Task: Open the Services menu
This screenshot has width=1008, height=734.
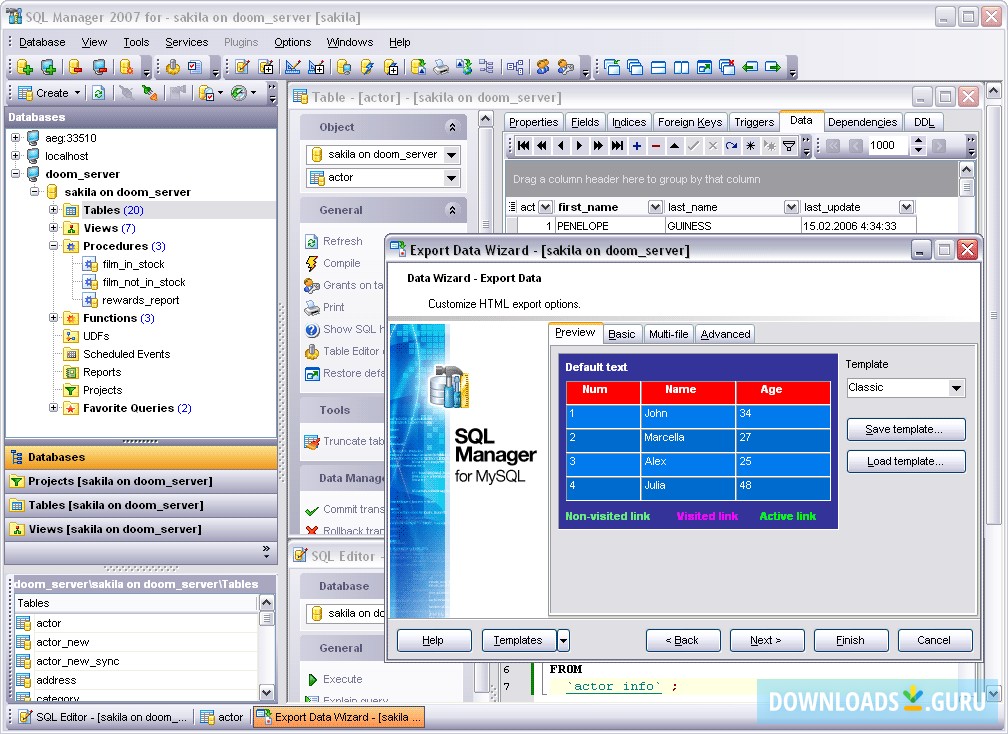Action: [x=186, y=42]
